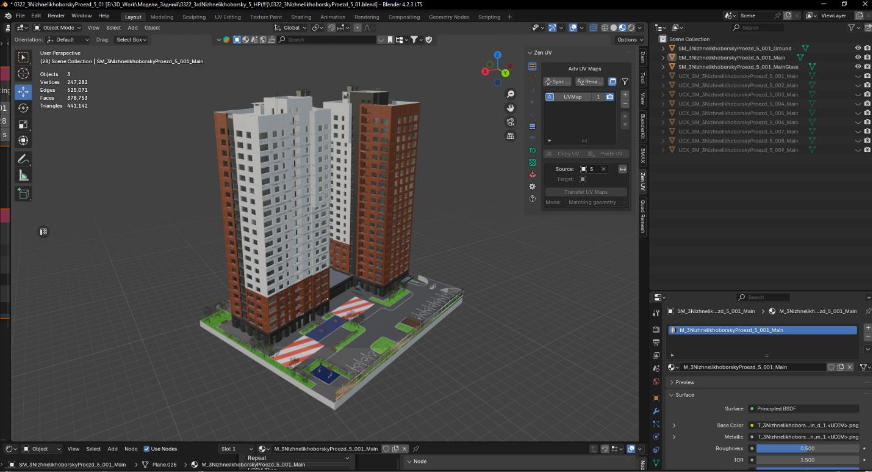Toggle the Use Nodes checkbox
This screenshot has width=872, height=472.
(147, 449)
